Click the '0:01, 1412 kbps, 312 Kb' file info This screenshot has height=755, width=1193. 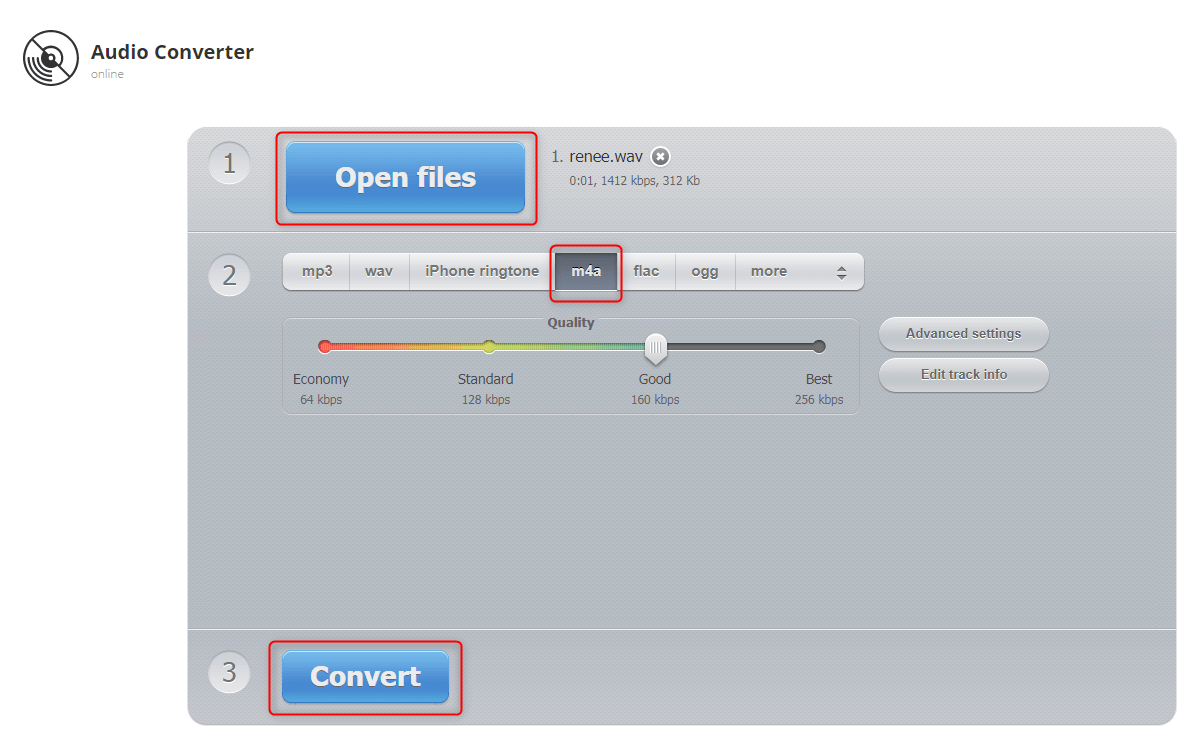click(635, 181)
